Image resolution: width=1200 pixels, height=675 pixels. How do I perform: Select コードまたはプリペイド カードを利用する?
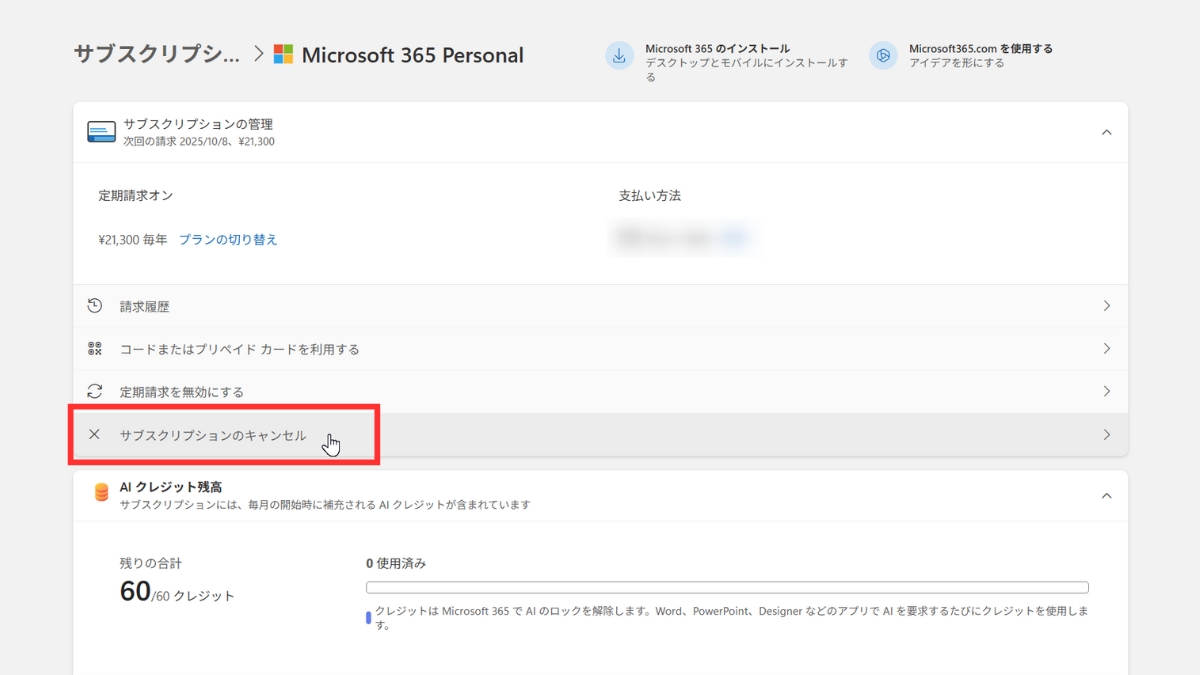pyautogui.click(x=240, y=350)
